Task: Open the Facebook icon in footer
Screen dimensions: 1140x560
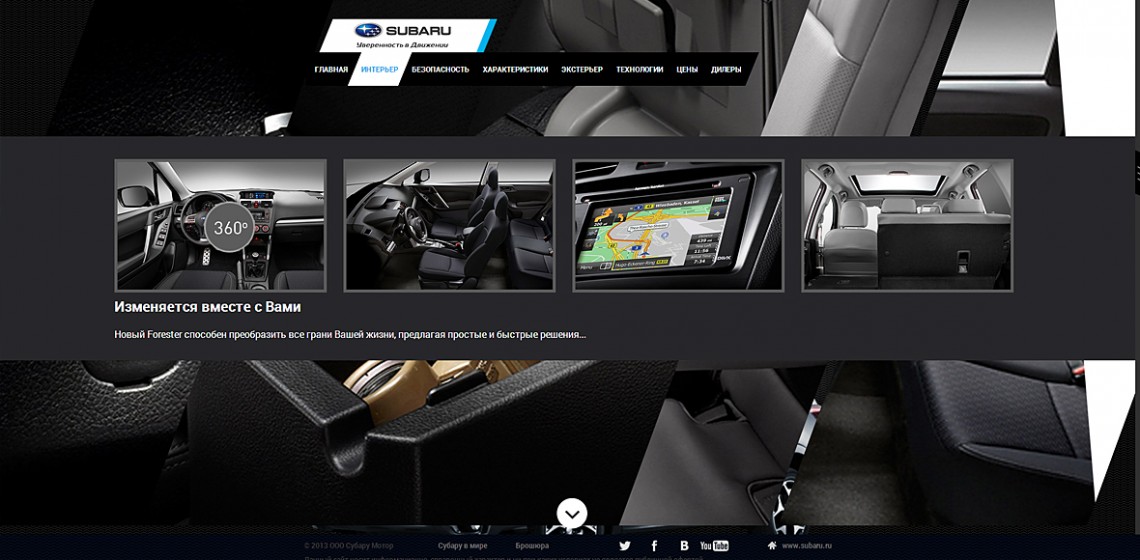Action: pos(654,545)
